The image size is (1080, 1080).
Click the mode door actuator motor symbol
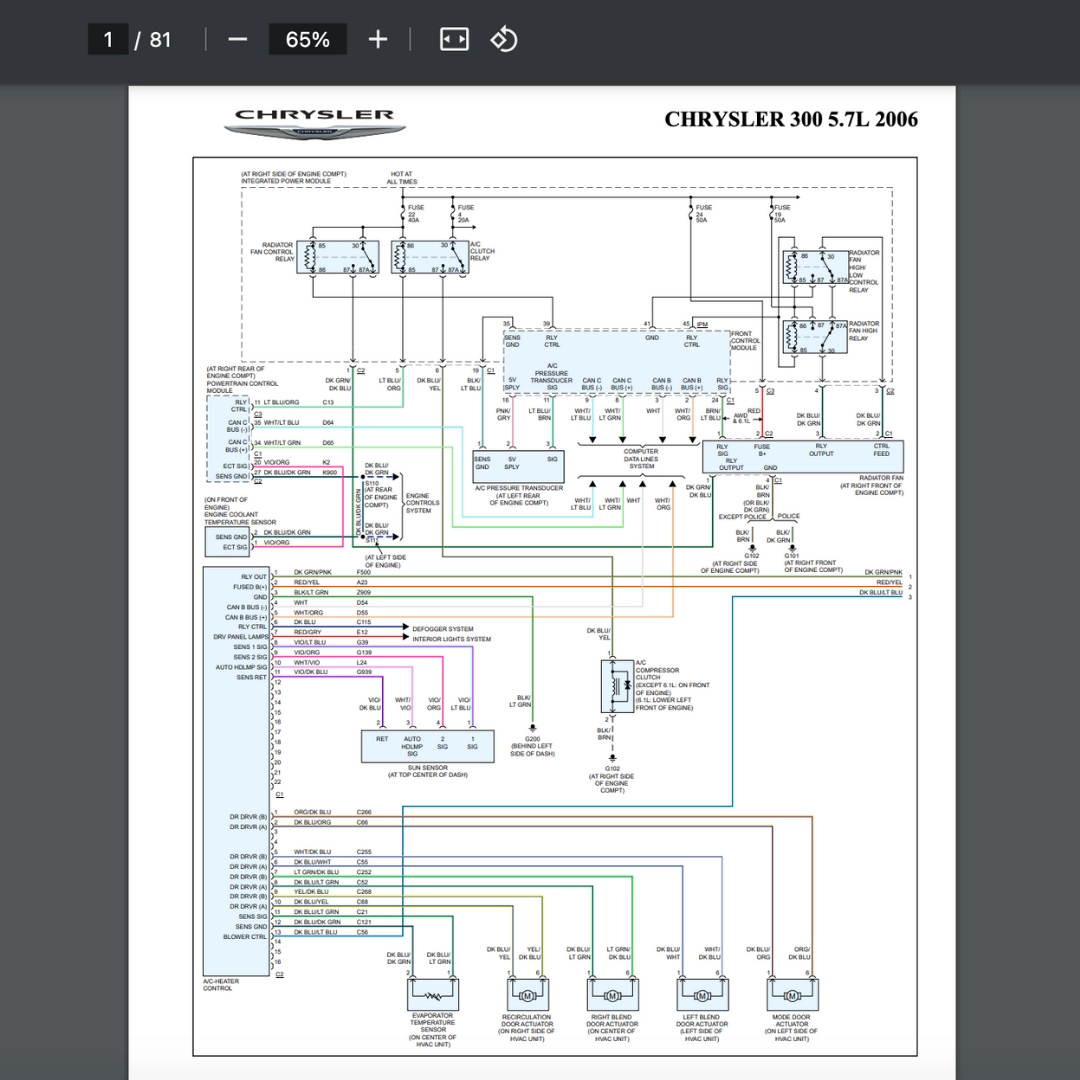[791, 995]
